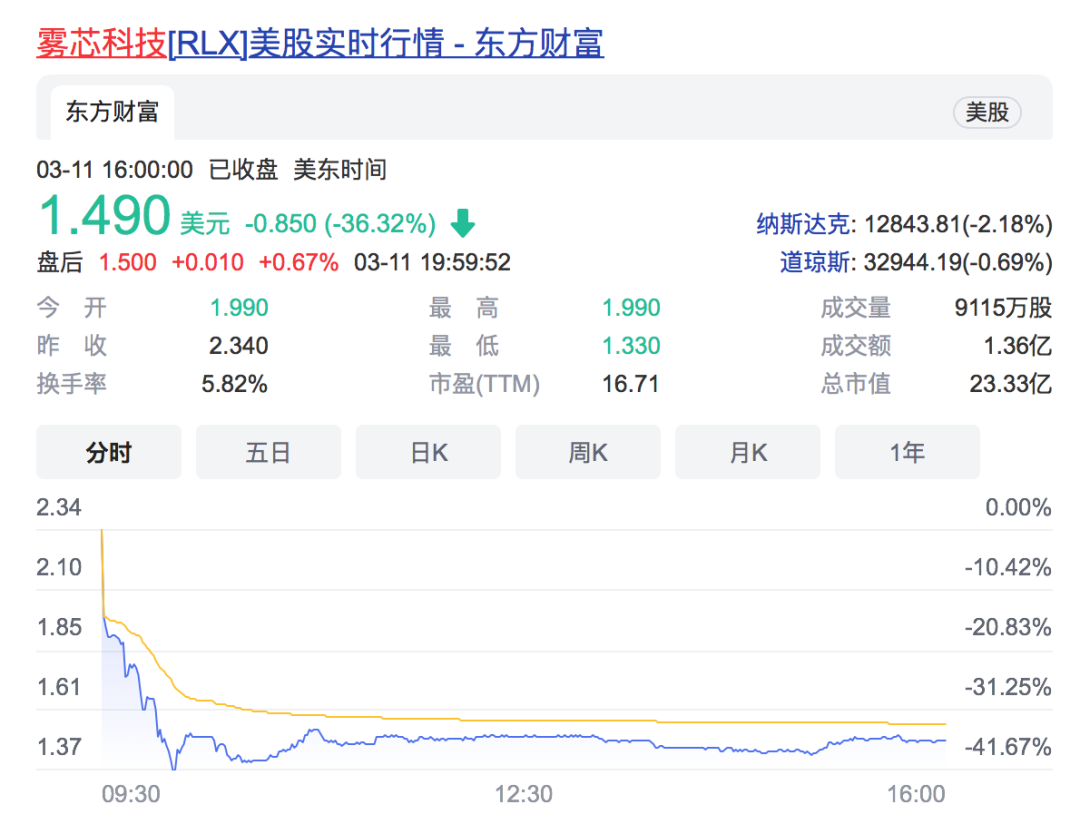Viewport: 1080px width, 824px height.
Task: Open the 道琼斯 index link
Action: click(x=814, y=263)
